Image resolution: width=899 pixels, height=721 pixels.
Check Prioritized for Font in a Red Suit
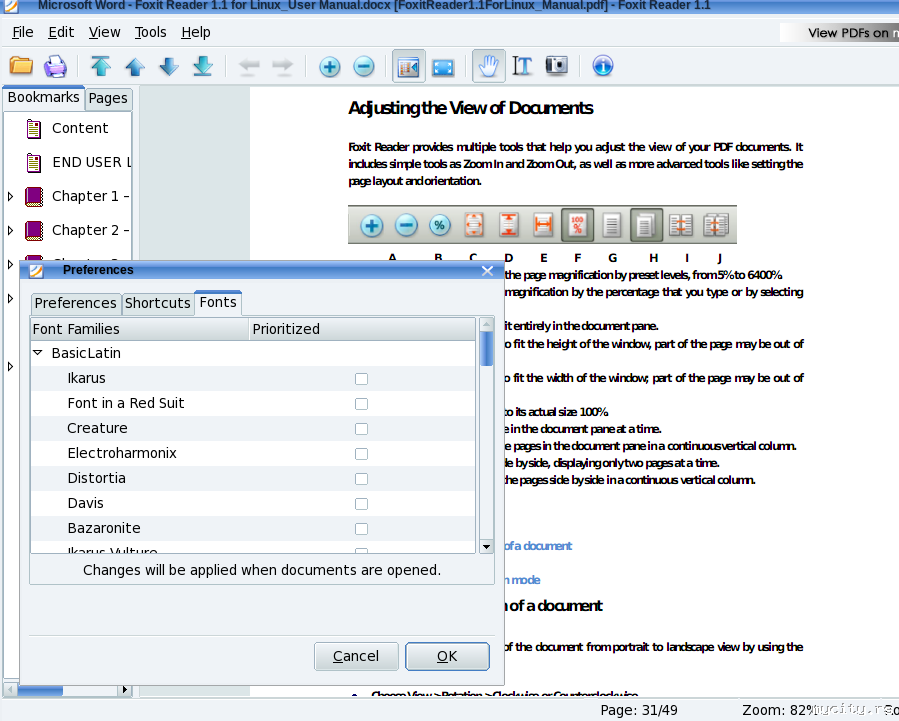coord(361,404)
